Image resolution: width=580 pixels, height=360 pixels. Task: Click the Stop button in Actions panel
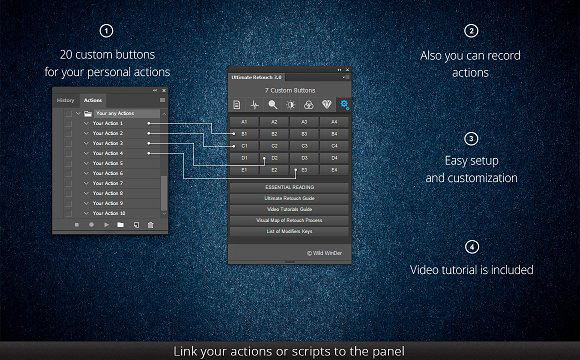point(77,225)
